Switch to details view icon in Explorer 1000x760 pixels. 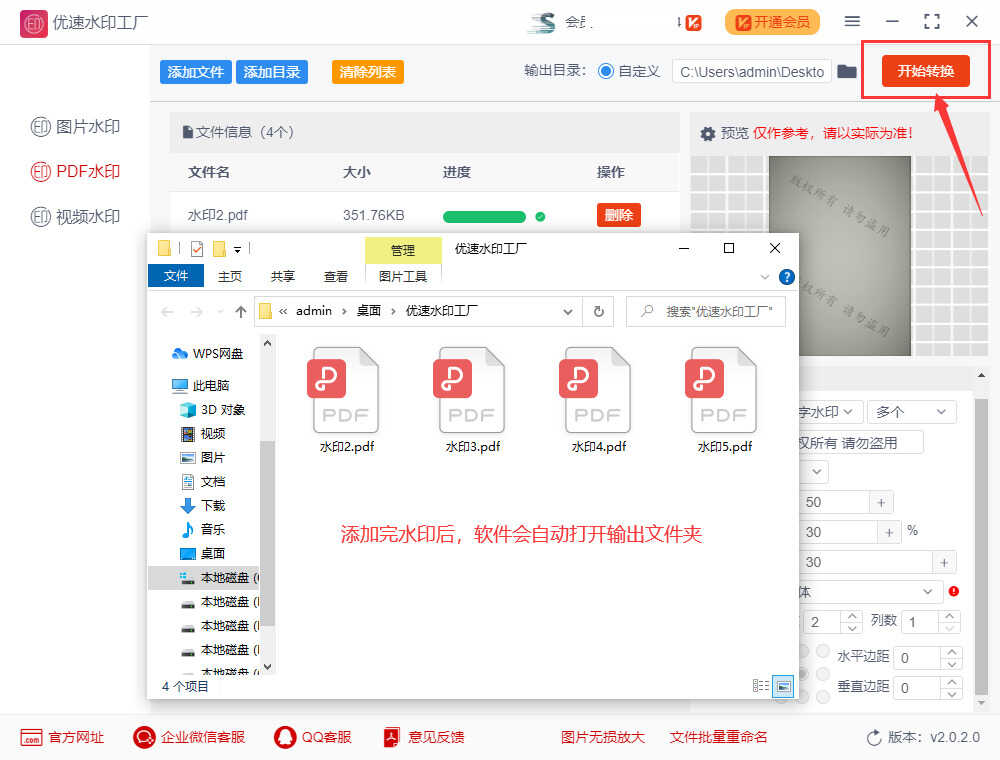pos(760,686)
